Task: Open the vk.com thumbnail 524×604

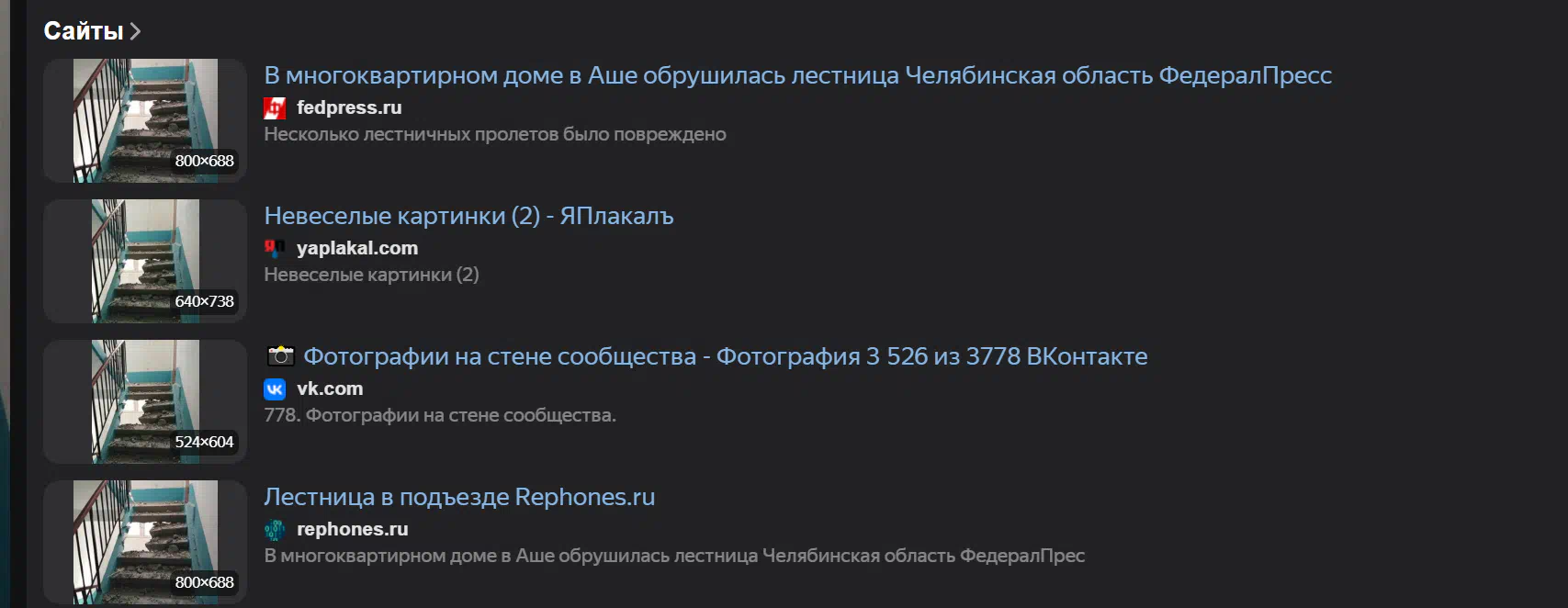Action: 145,401
